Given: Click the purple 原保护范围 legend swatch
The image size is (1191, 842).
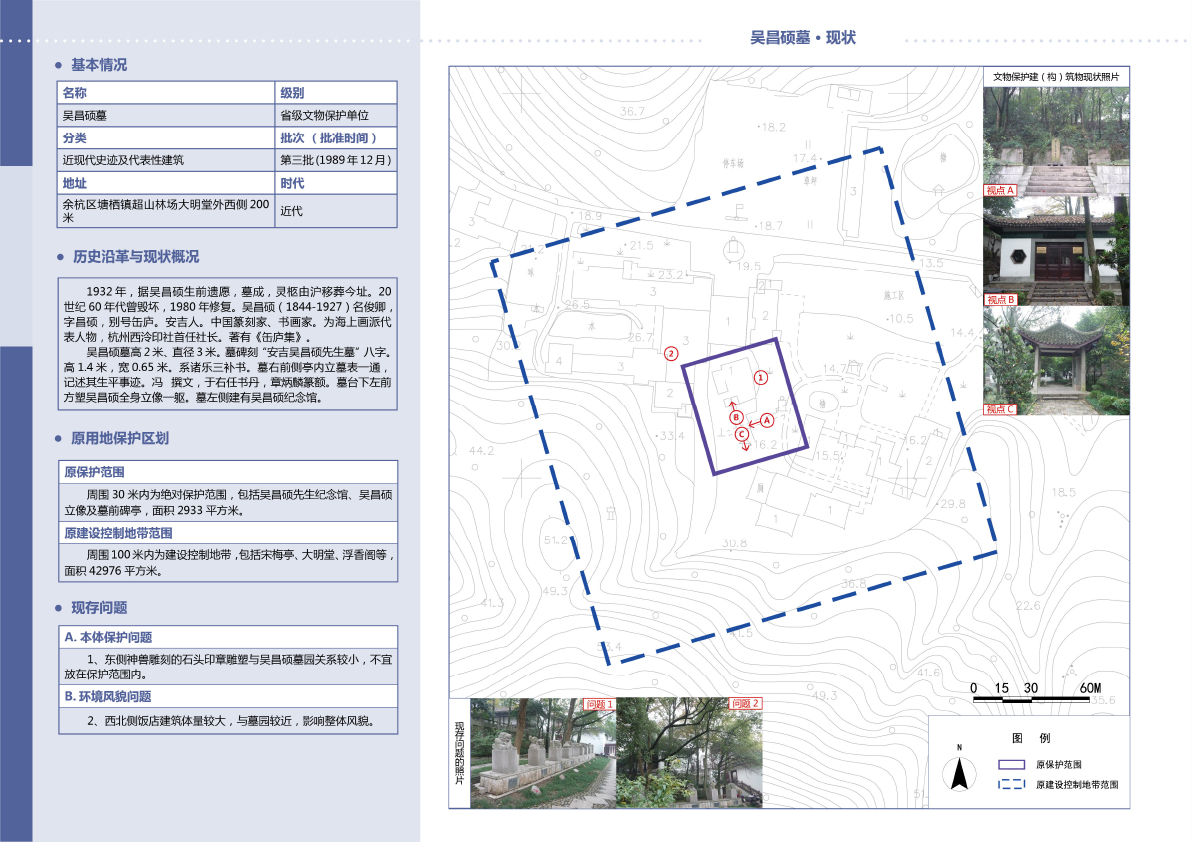Looking at the screenshot, I should (1012, 765).
